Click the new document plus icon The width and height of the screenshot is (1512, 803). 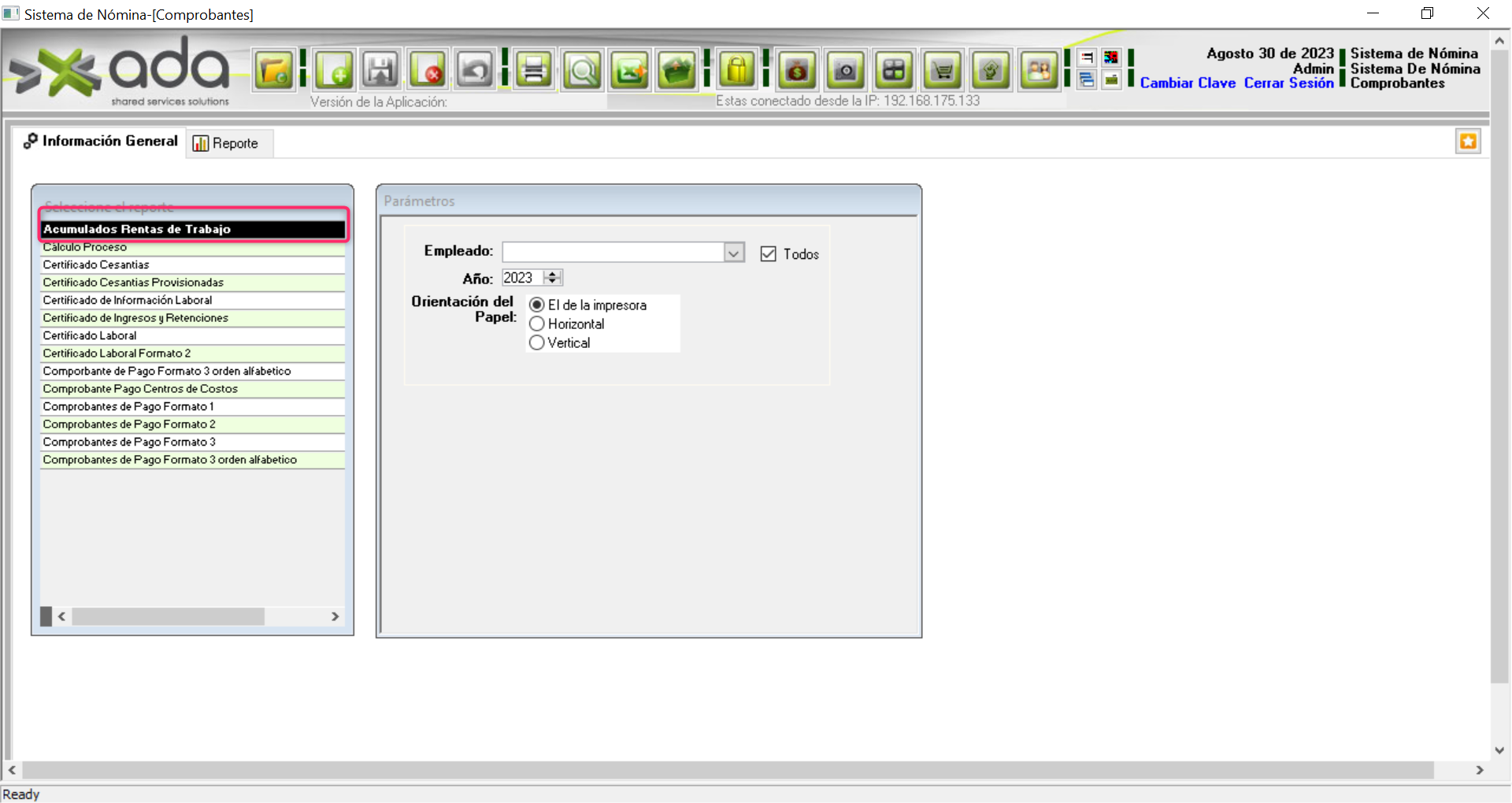(x=335, y=71)
